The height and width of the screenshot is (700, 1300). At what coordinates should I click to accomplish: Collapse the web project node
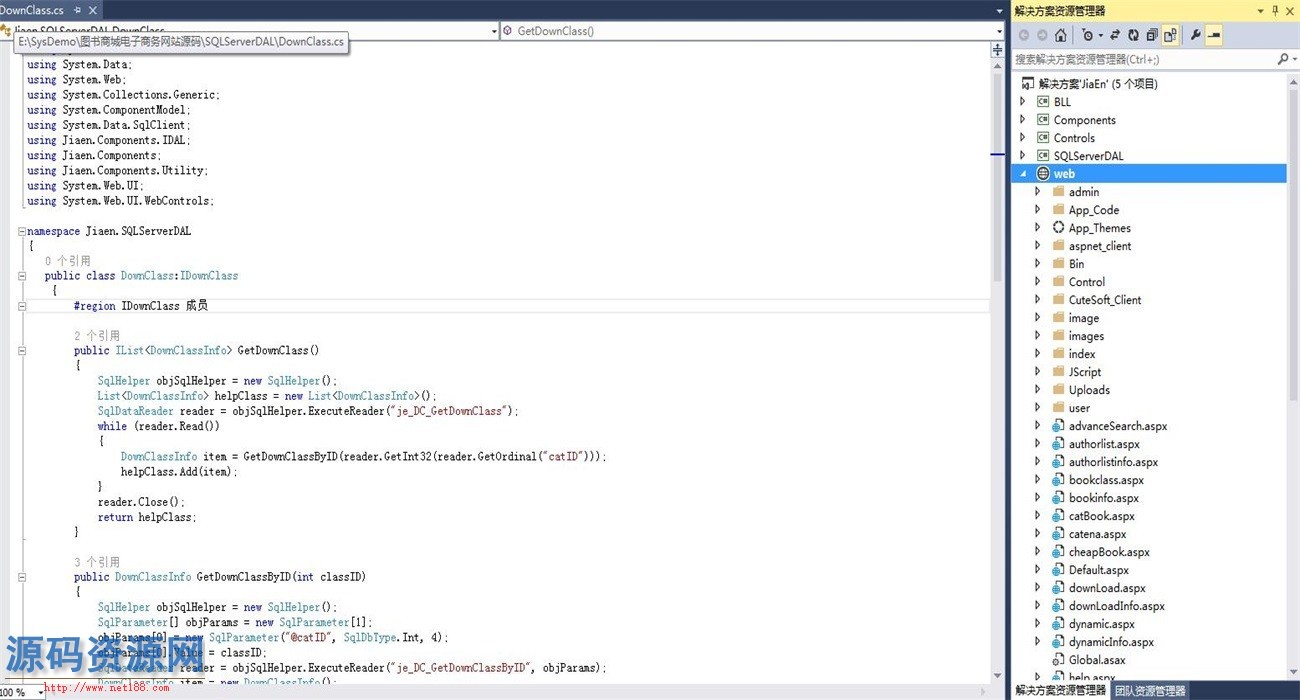[1022, 174]
